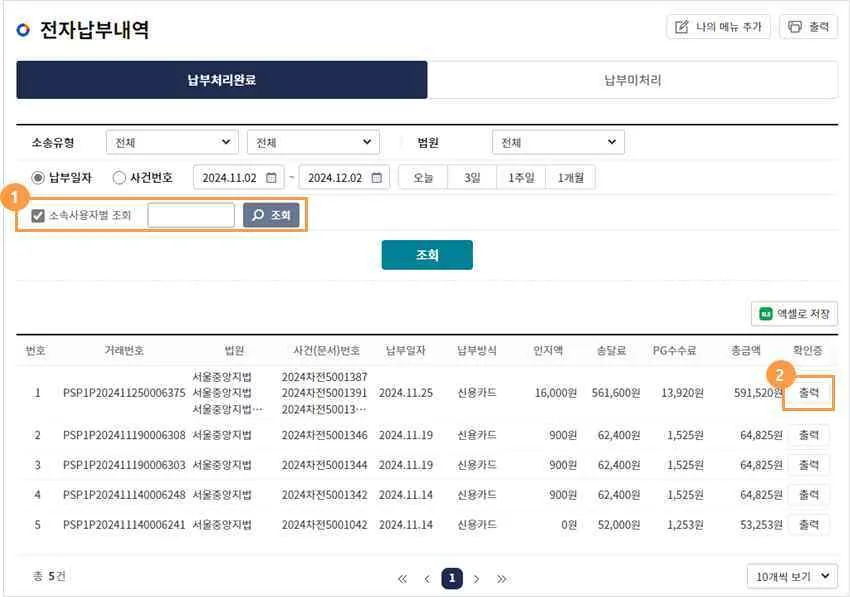
Task: Click case number 2024차전5001042
Action: pos(324,524)
